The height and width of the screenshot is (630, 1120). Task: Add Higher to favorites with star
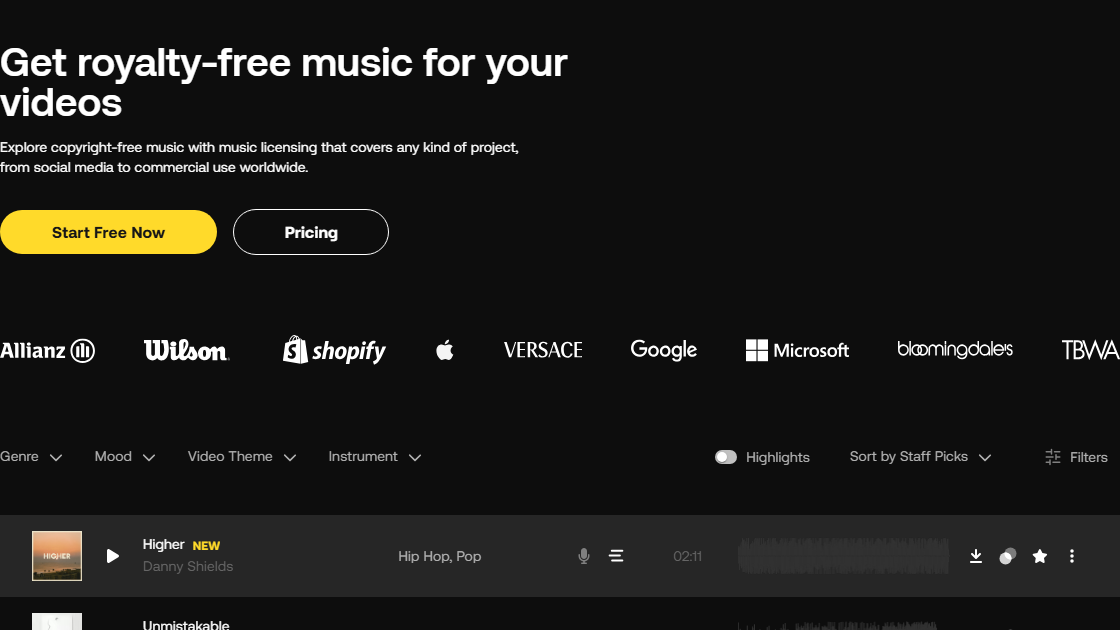click(x=1040, y=556)
